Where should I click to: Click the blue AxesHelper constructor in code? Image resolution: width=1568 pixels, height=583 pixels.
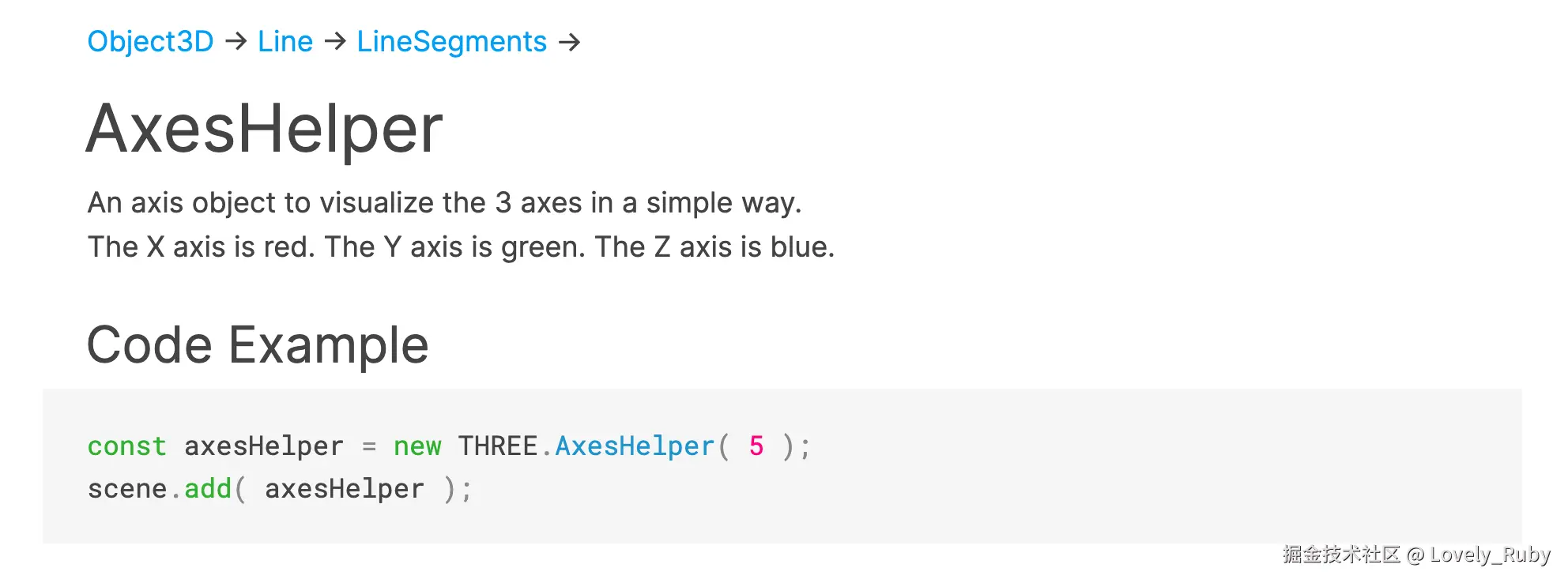635,446
